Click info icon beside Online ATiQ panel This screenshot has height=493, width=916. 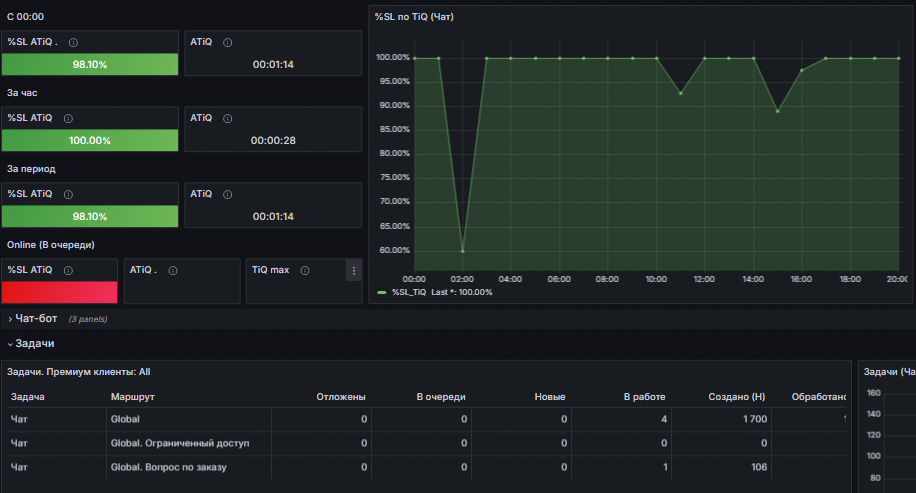[173, 270]
